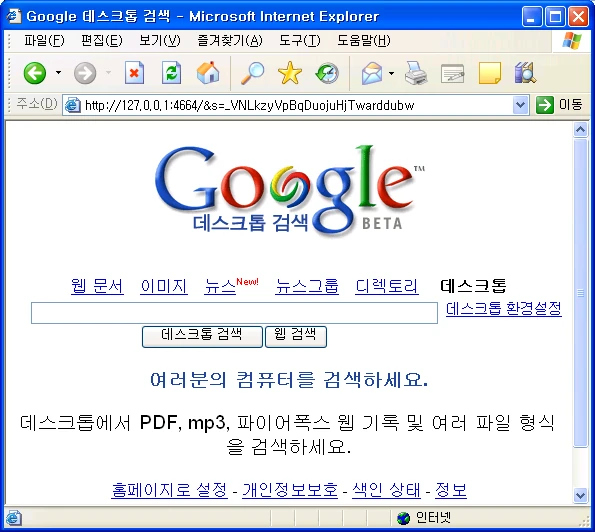Open the 파일(F) menu
The width and height of the screenshot is (595, 532).
point(44,40)
